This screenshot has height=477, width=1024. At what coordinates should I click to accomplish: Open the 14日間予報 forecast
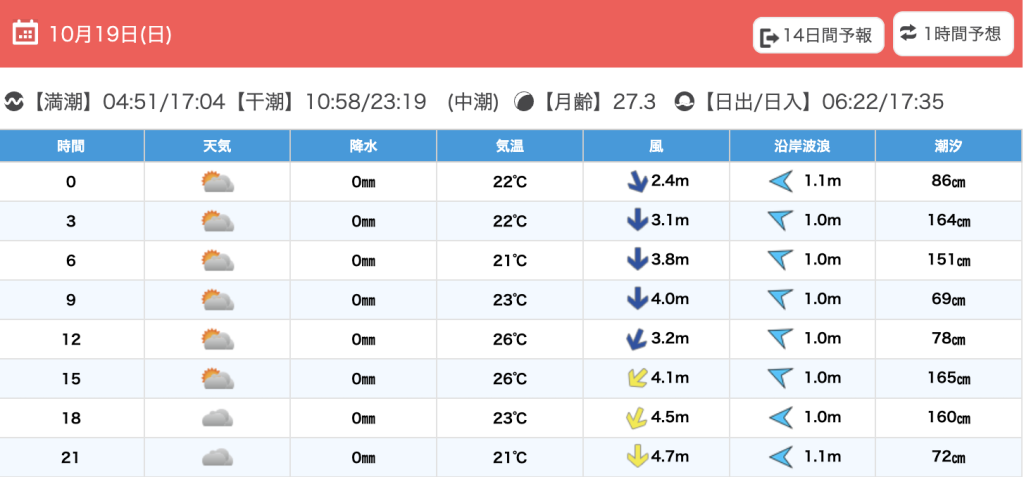[x=819, y=36]
